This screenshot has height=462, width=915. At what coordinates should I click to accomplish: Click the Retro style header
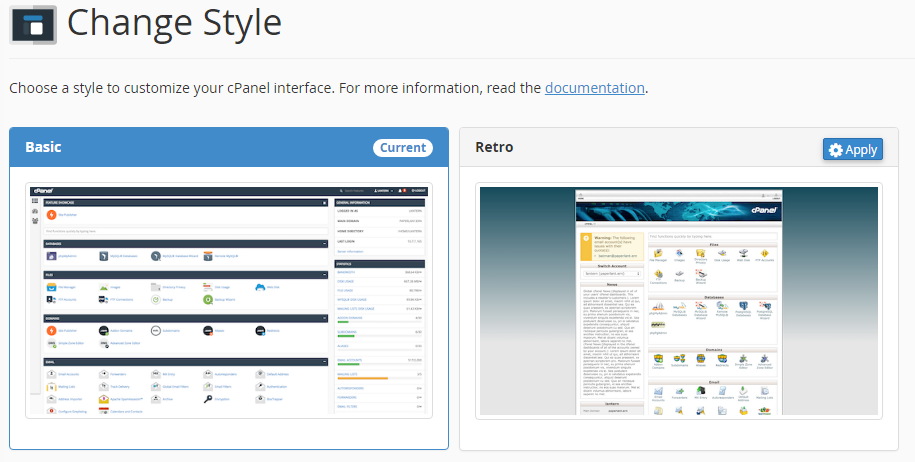point(679,148)
